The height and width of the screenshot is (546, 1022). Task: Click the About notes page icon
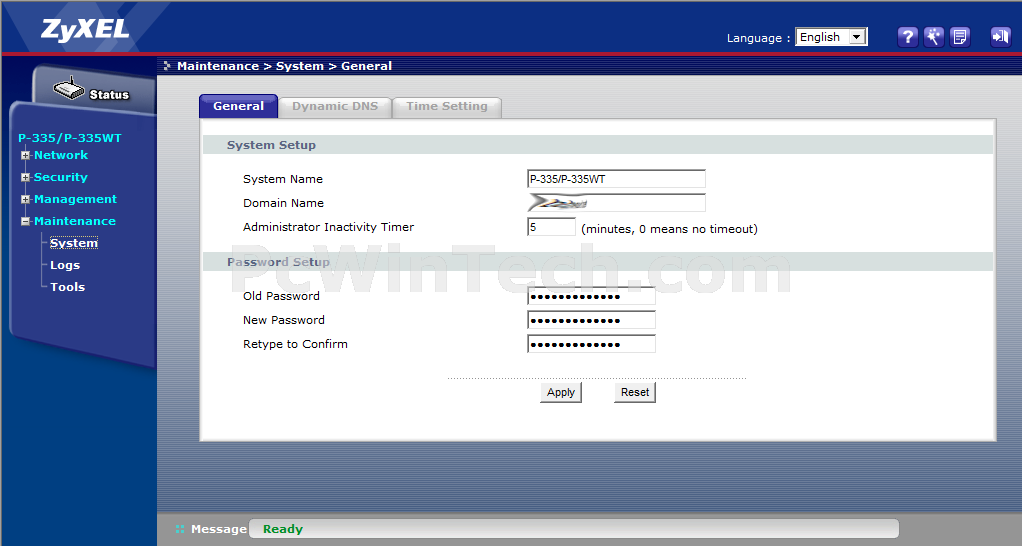tap(960, 37)
